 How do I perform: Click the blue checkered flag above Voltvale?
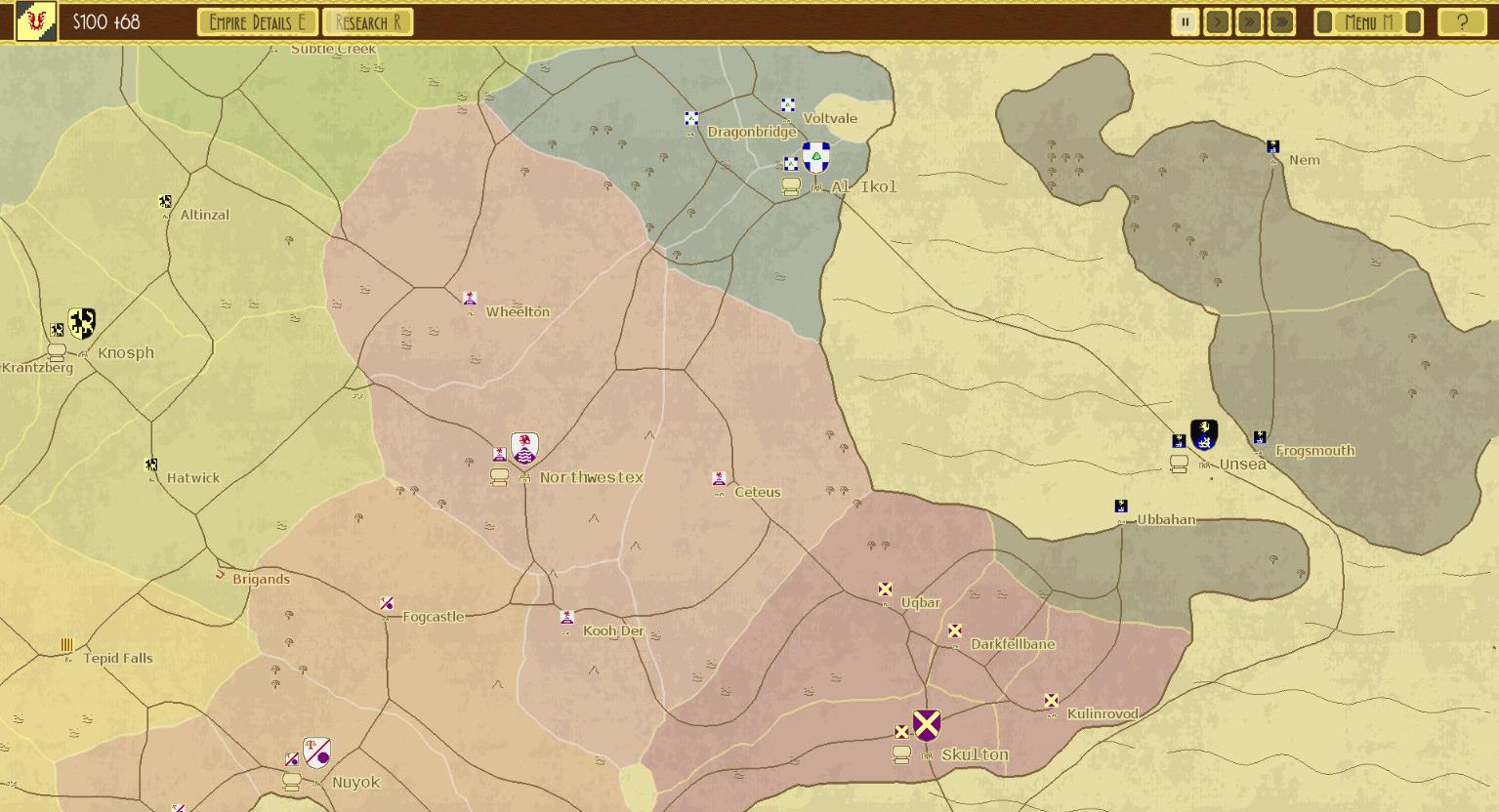point(788,105)
